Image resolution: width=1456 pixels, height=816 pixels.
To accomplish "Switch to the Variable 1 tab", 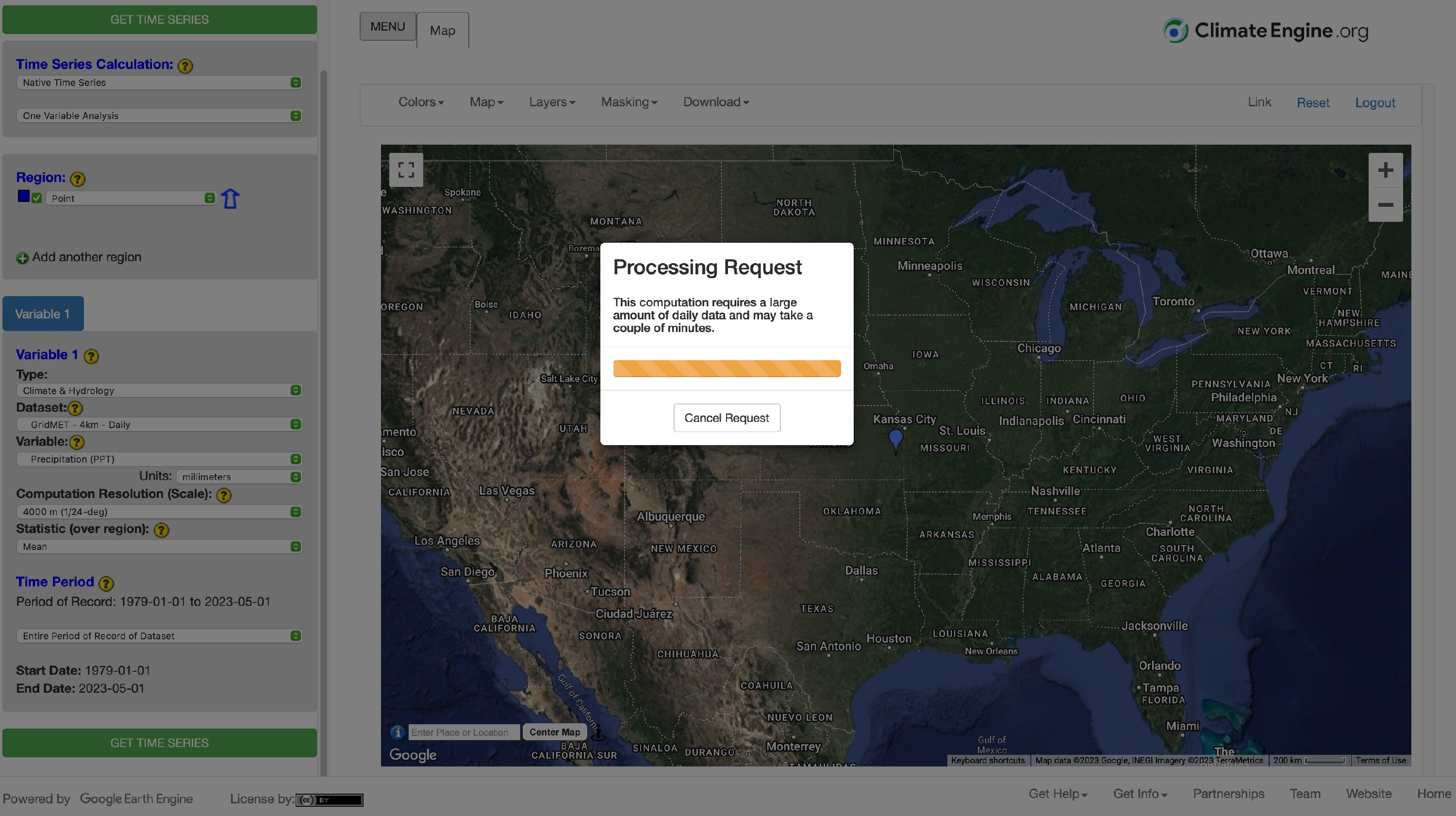I will pos(43,314).
